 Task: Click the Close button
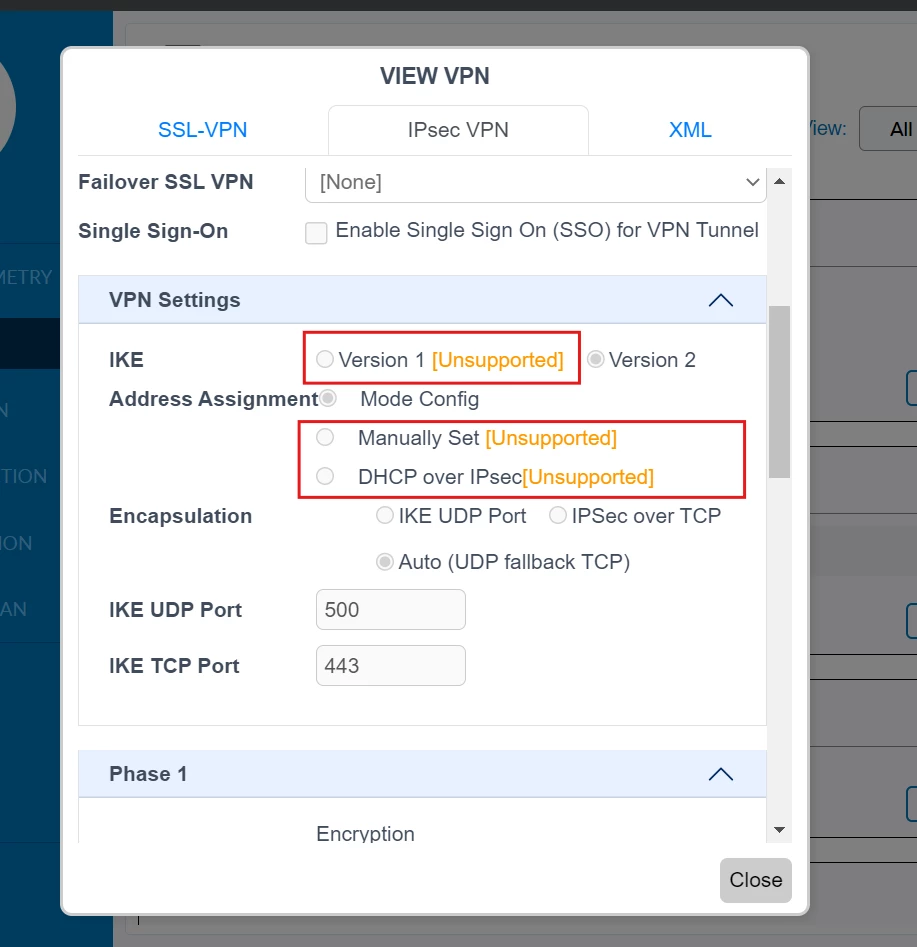coord(756,880)
